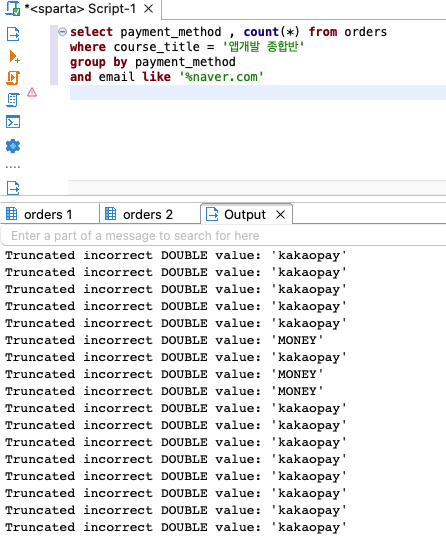Click the script file icon on Script-1 tab
The width and height of the screenshot is (446, 552).
13,8
